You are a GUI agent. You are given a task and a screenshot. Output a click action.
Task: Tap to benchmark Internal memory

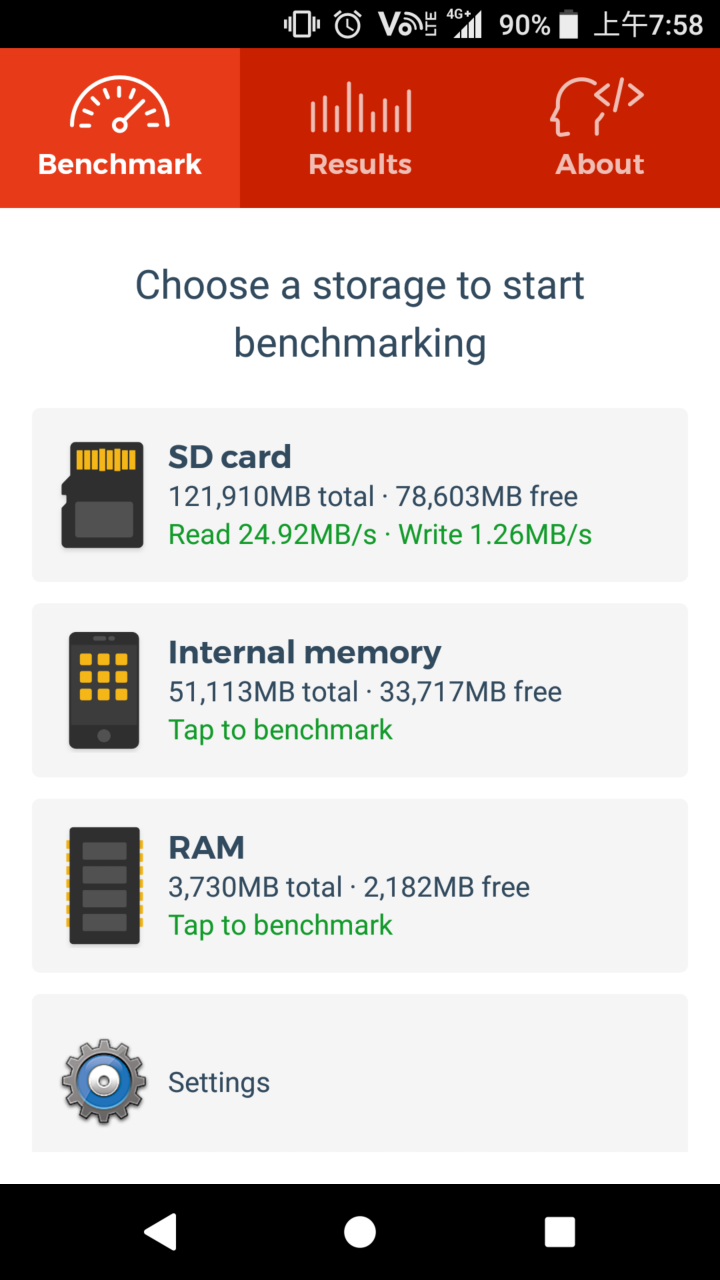point(281,730)
